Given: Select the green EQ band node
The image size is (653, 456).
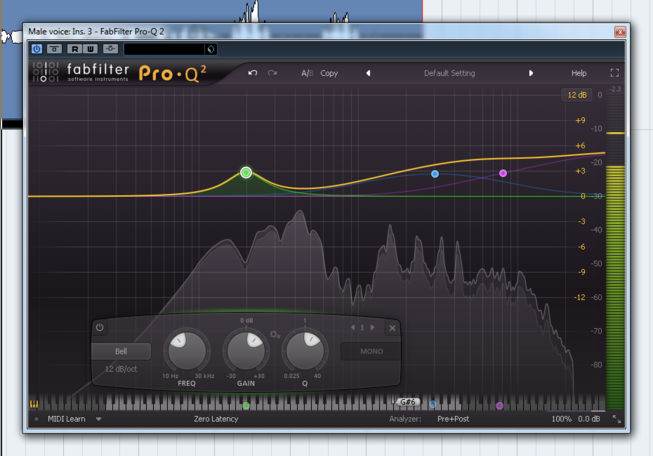Looking at the screenshot, I should [246, 173].
